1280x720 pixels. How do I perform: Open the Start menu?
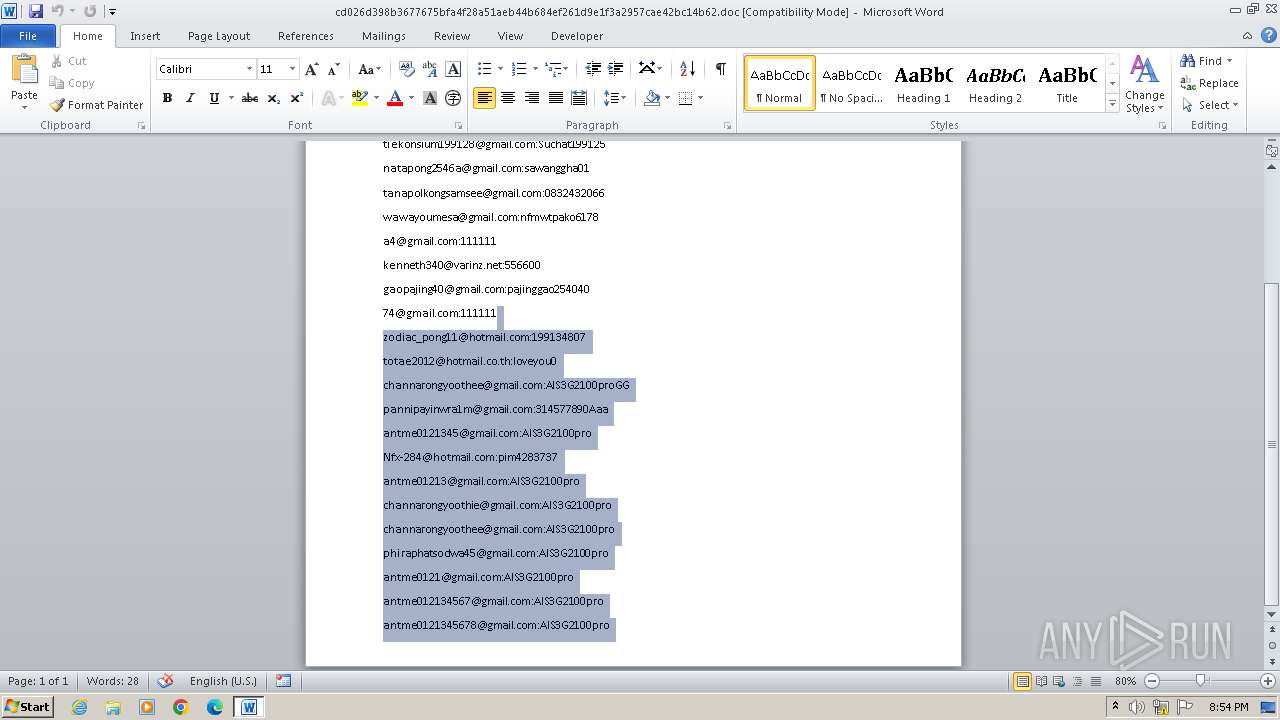pos(27,707)
